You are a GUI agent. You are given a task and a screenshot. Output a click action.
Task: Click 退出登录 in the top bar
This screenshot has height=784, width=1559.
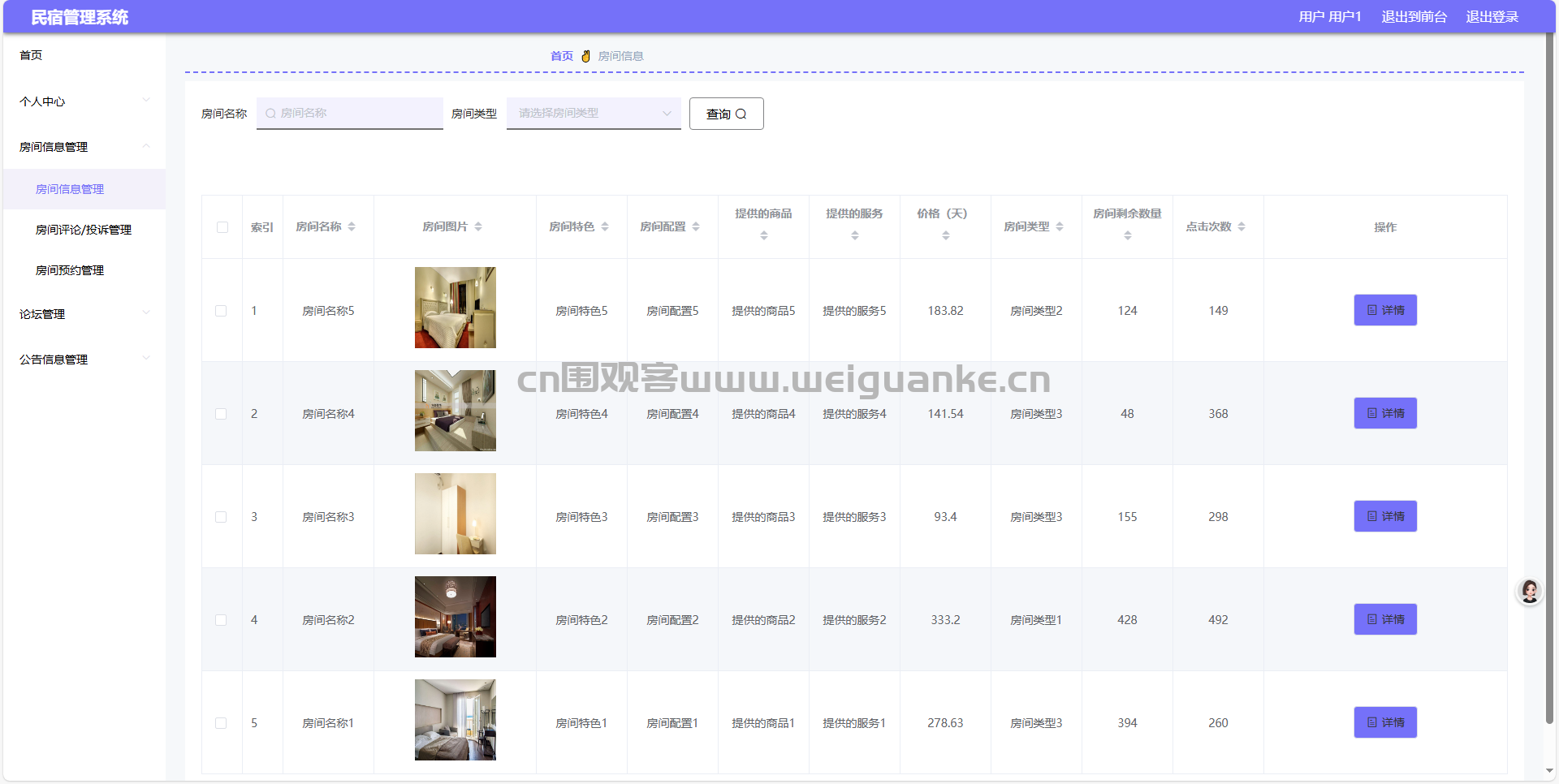point(1492,17)
